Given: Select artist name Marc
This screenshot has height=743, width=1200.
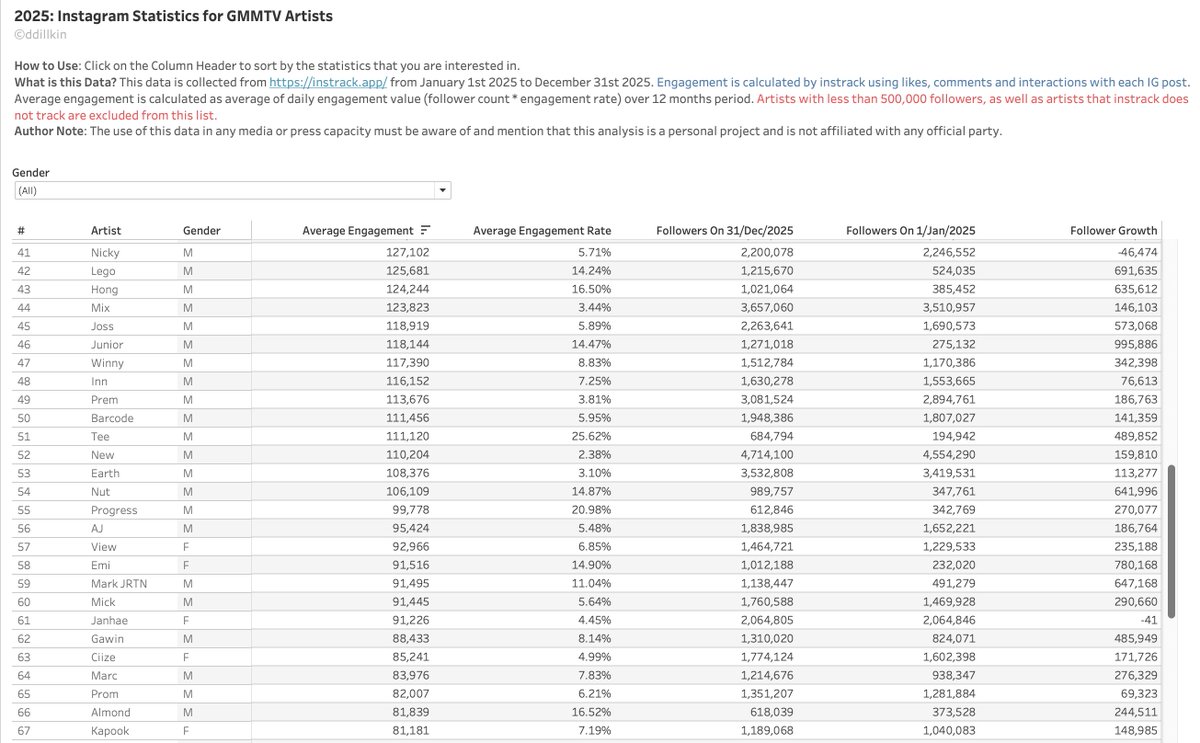Looking at the screenshot, I should point(104,676).
